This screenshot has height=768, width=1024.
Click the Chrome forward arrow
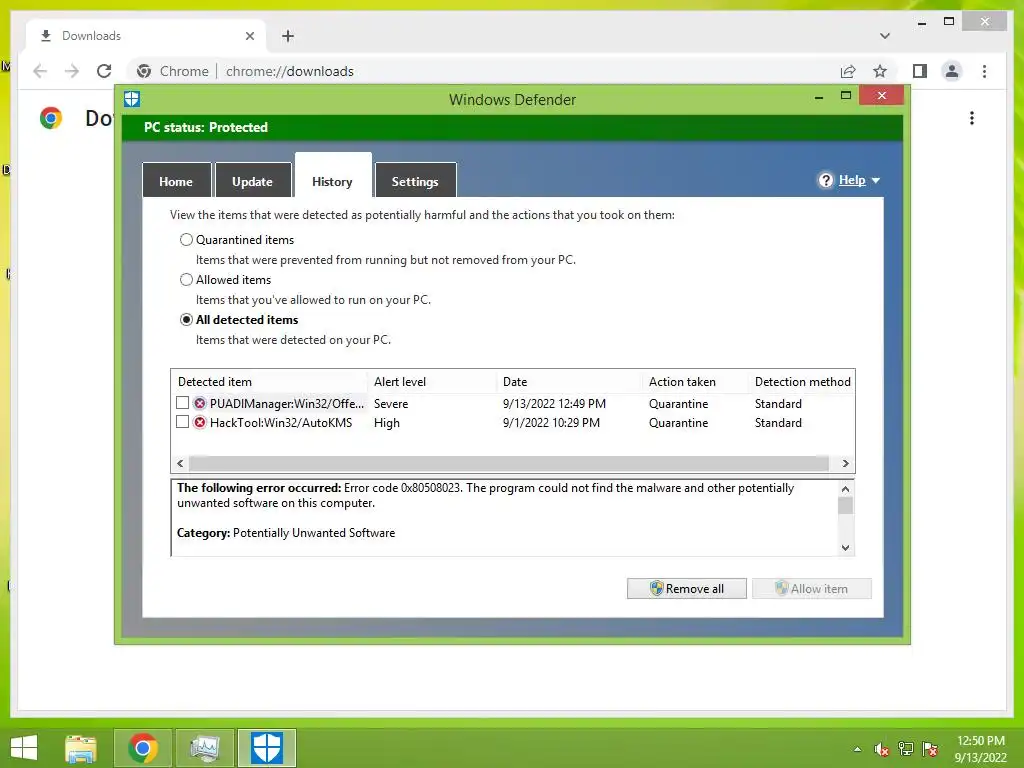click(72, 71)
